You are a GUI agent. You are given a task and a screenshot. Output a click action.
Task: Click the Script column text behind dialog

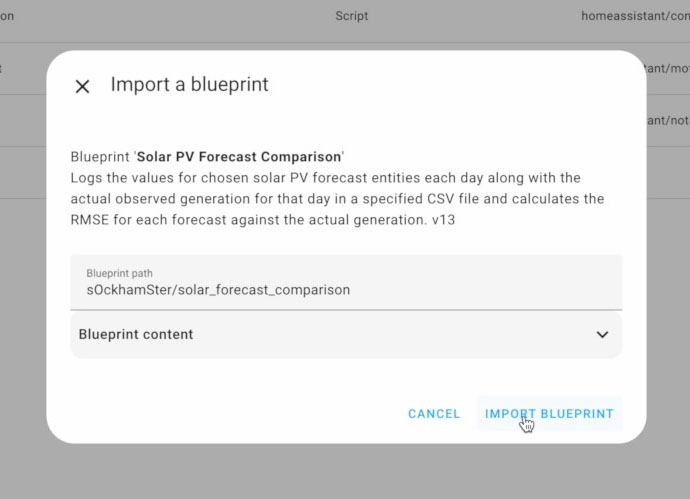point(352,16)
